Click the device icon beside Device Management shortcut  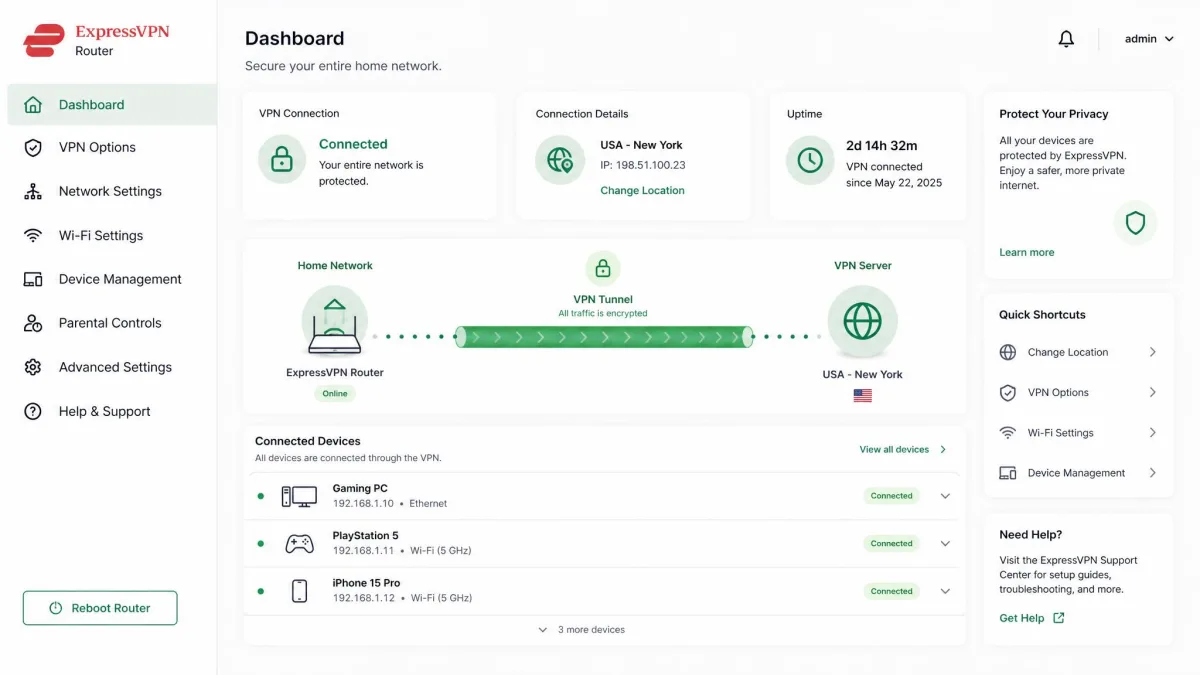click(x=1008, y=473)
